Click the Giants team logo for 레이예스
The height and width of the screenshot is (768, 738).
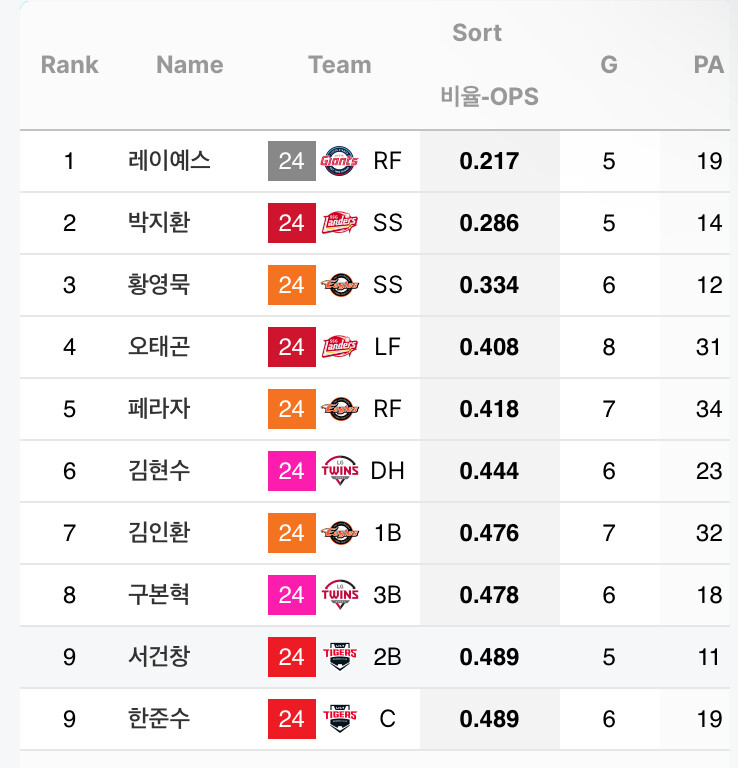[340, 161]
